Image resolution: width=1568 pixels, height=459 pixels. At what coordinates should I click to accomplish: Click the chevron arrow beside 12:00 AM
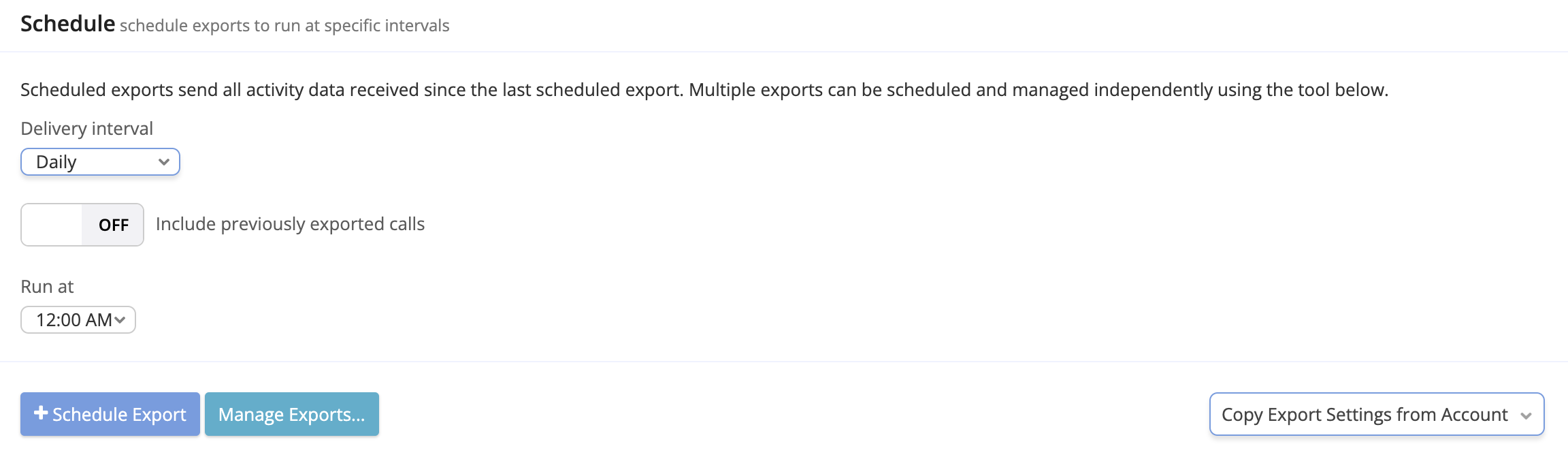[x=120, y=320]
